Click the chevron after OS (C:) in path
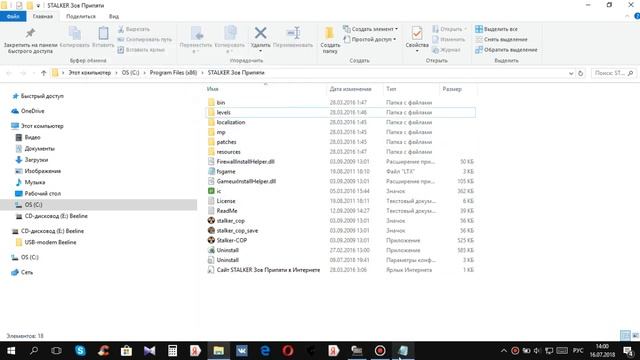The image size is (640, 360). [144, 73]
